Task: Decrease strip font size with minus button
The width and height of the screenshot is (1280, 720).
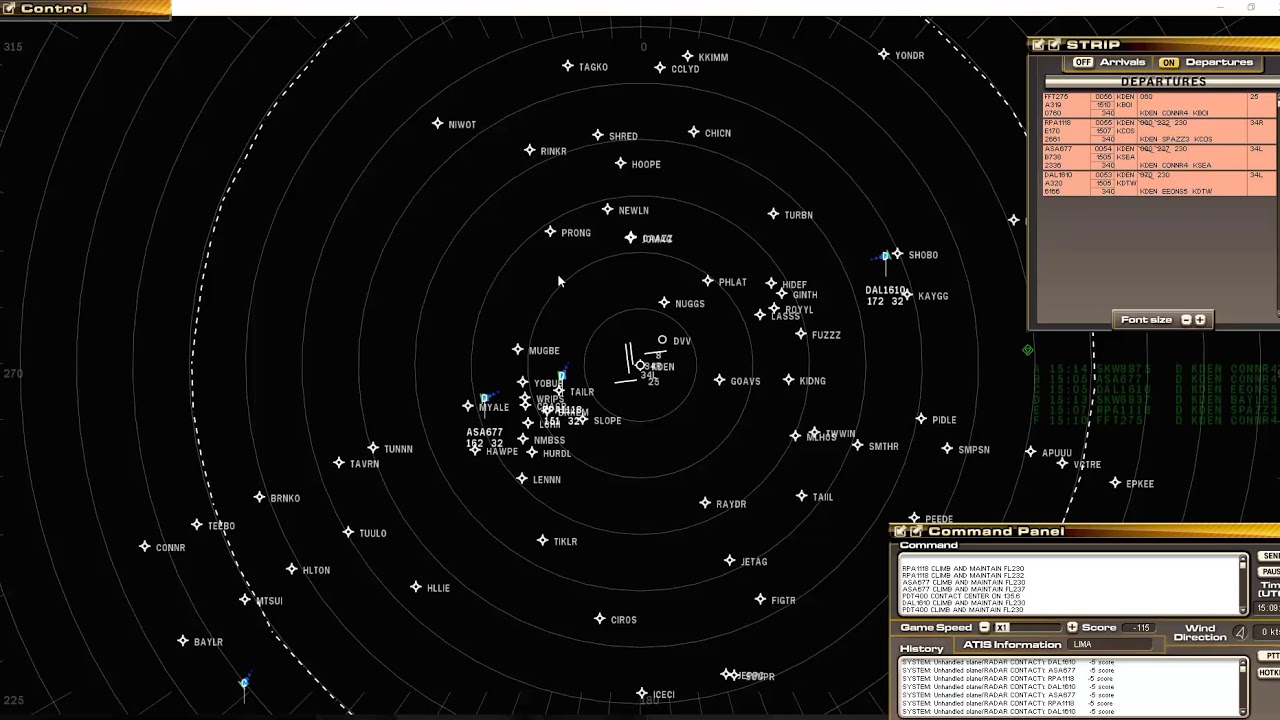Action: click(x=1186, y=320)
